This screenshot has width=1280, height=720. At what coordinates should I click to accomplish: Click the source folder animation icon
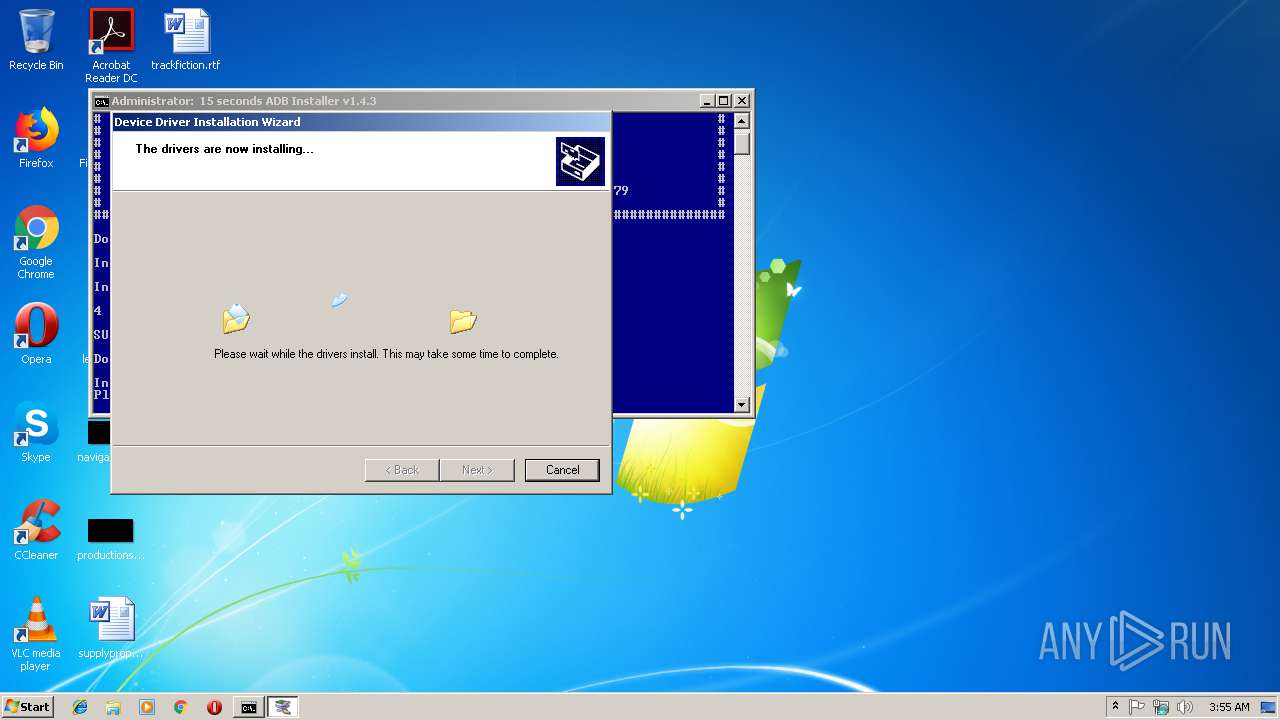236,319
